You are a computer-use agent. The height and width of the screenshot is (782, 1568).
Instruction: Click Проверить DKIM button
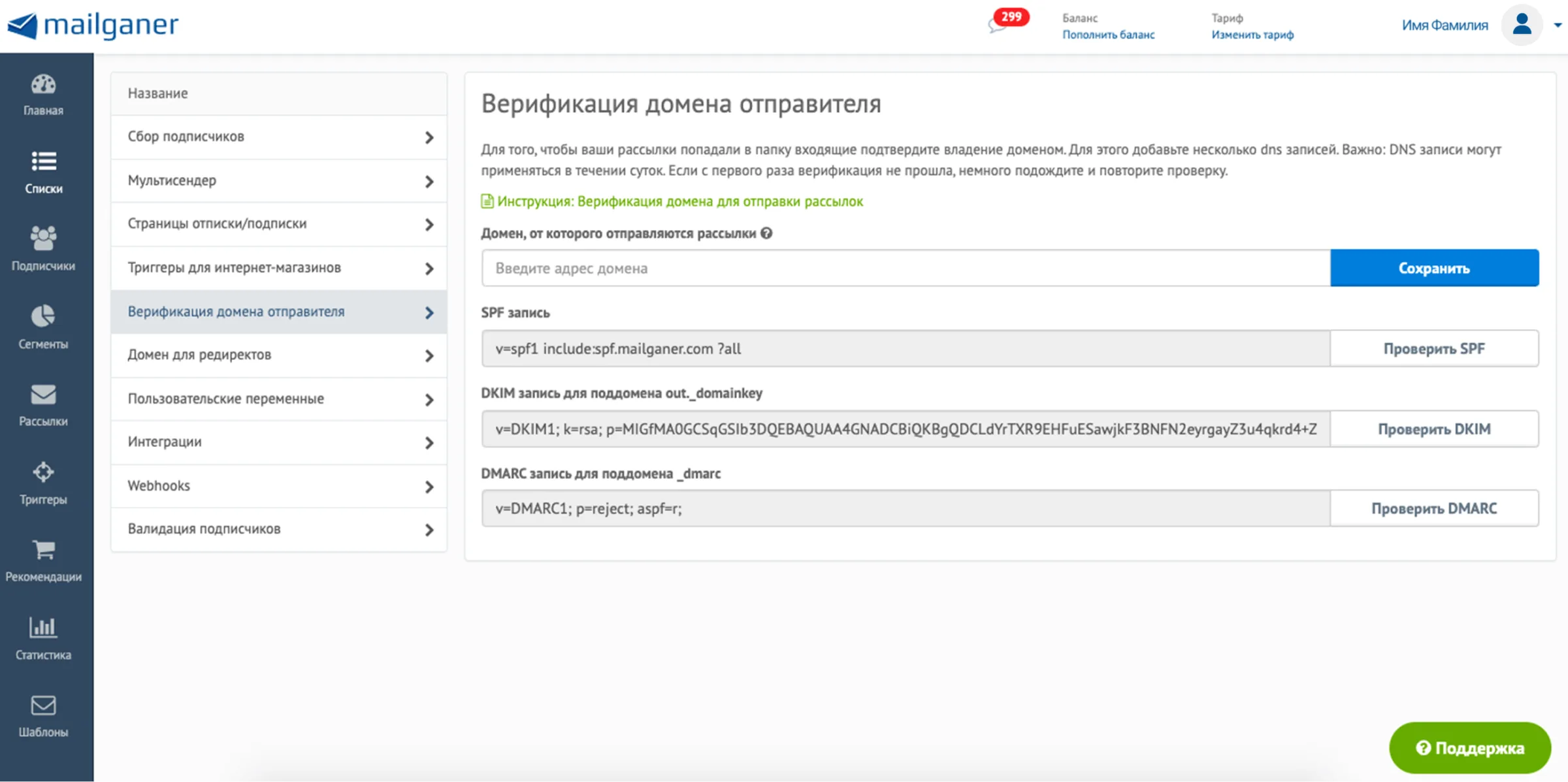pyautogui.click(x=1434, y=429)
